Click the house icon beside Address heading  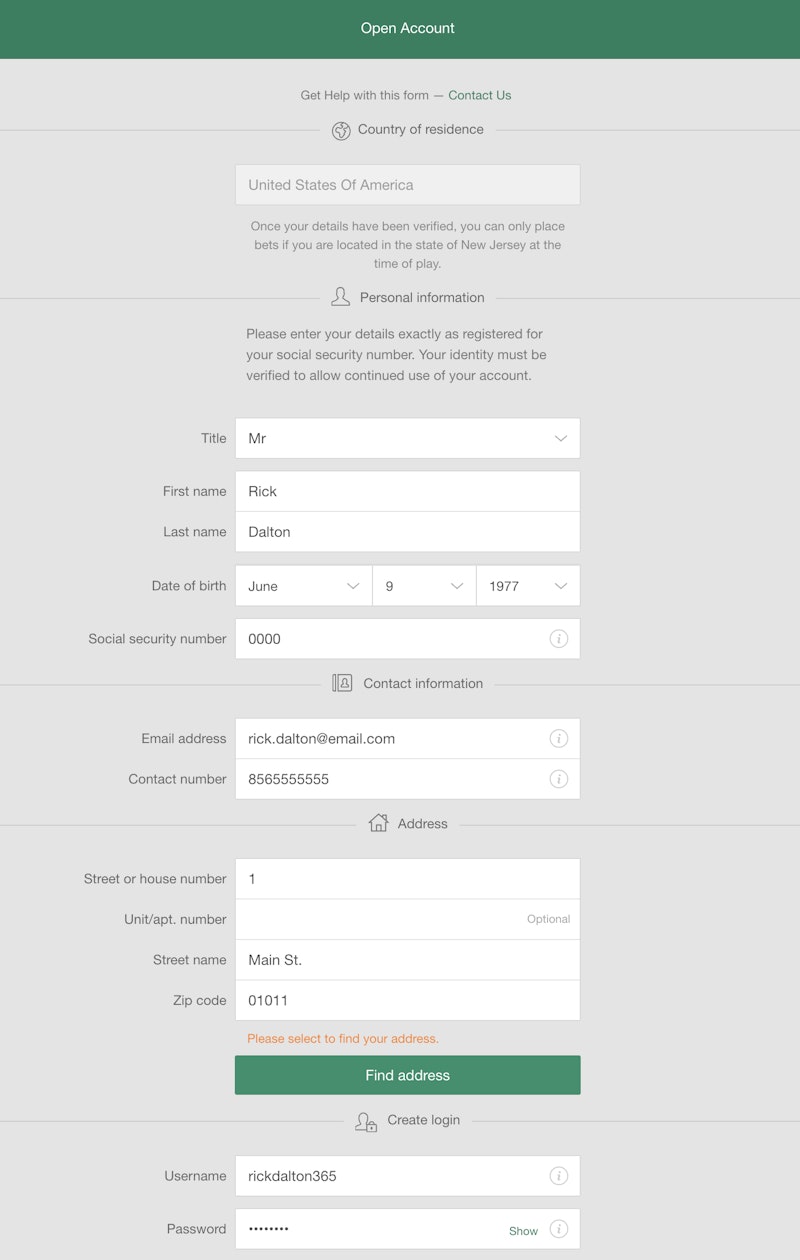tap(378, 823)
